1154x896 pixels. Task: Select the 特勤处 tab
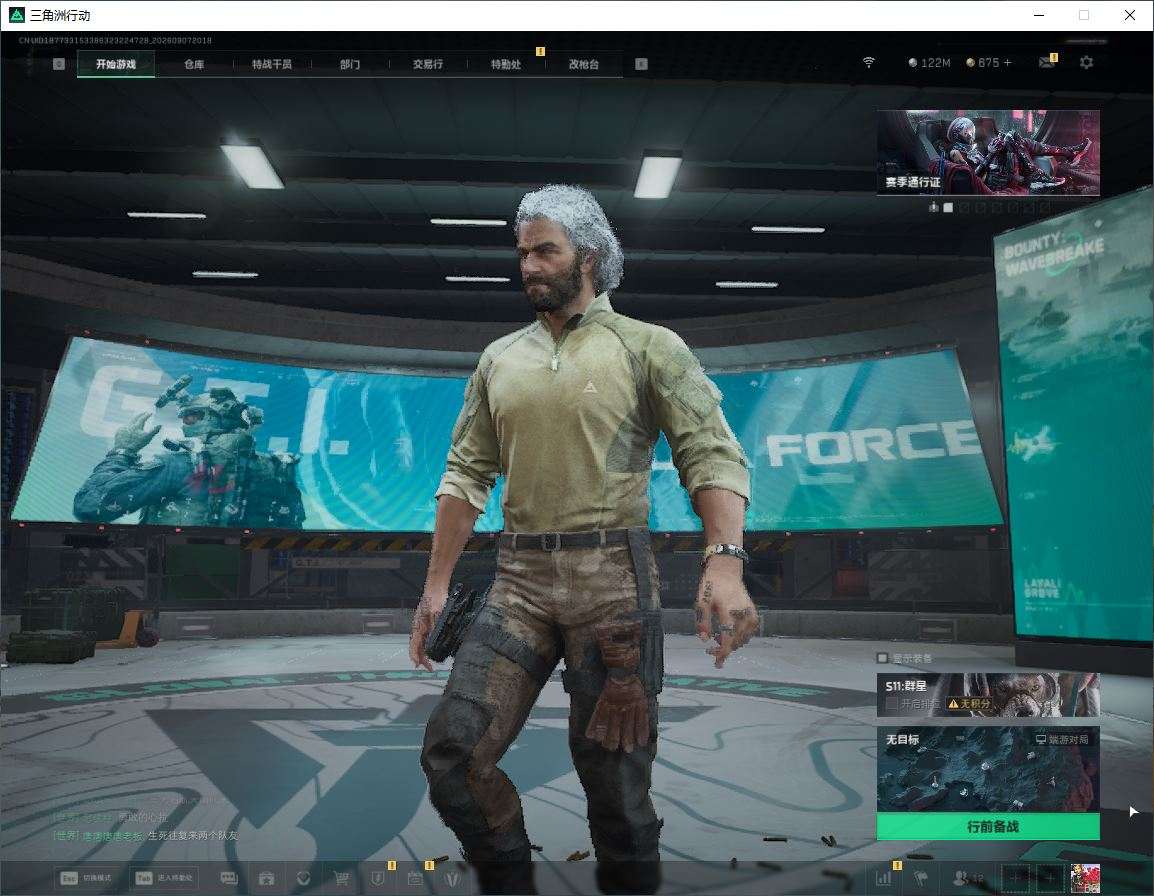tap(506, 64)
